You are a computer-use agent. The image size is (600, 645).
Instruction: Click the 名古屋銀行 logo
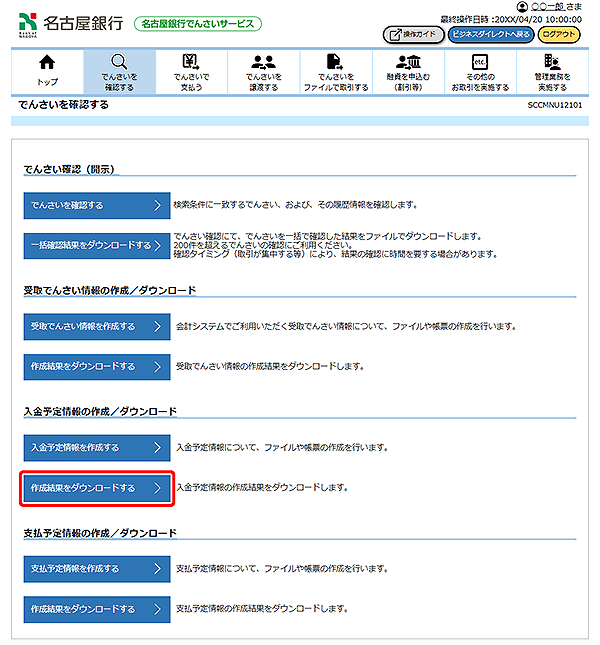click(68, 22)
